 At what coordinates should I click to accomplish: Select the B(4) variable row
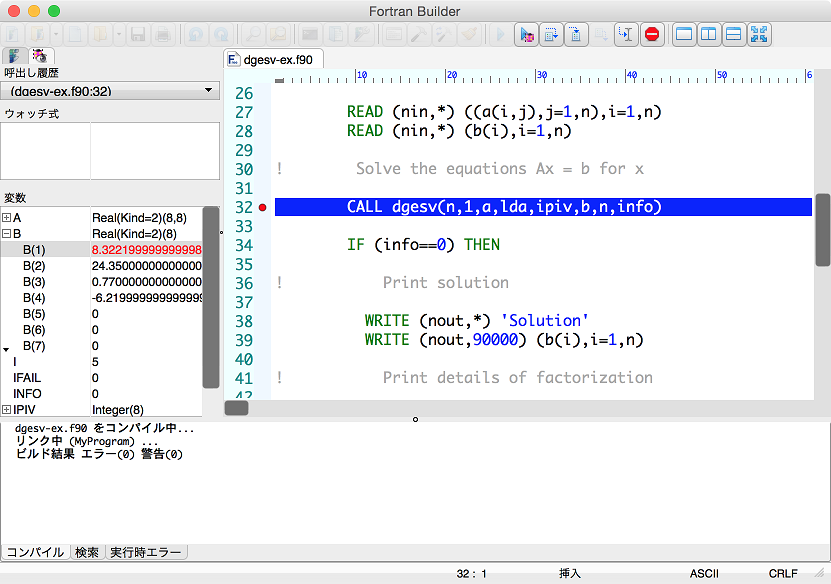(x=102, y=298)
